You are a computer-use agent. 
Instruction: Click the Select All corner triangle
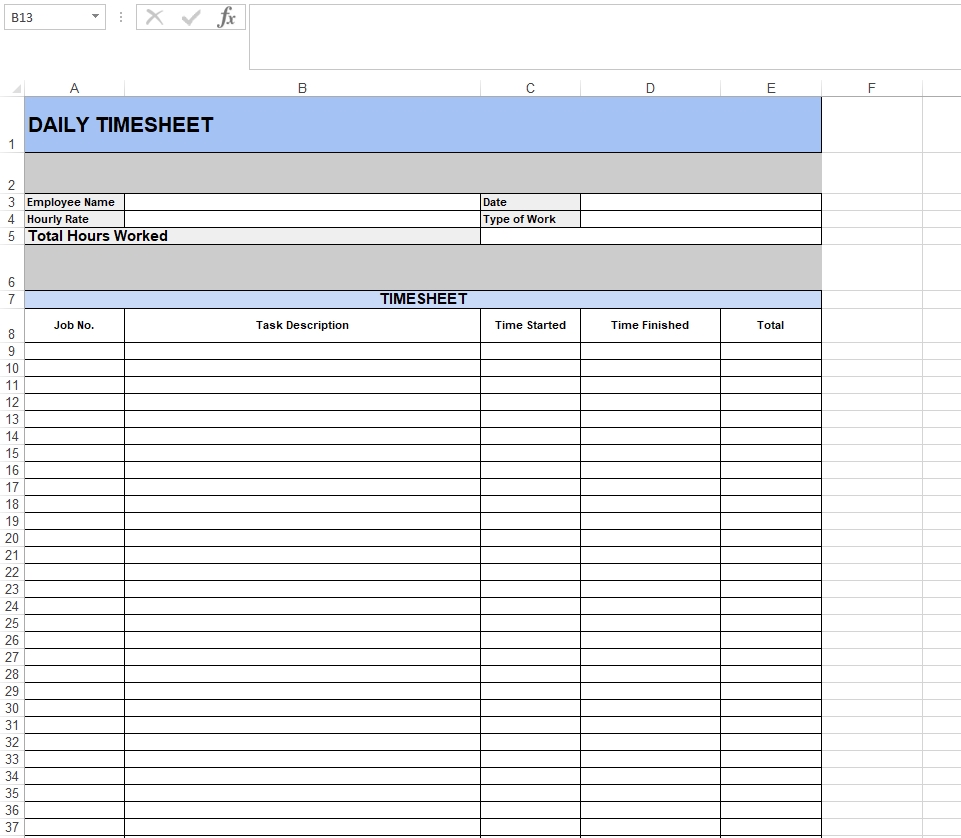(x=16, y=89)
